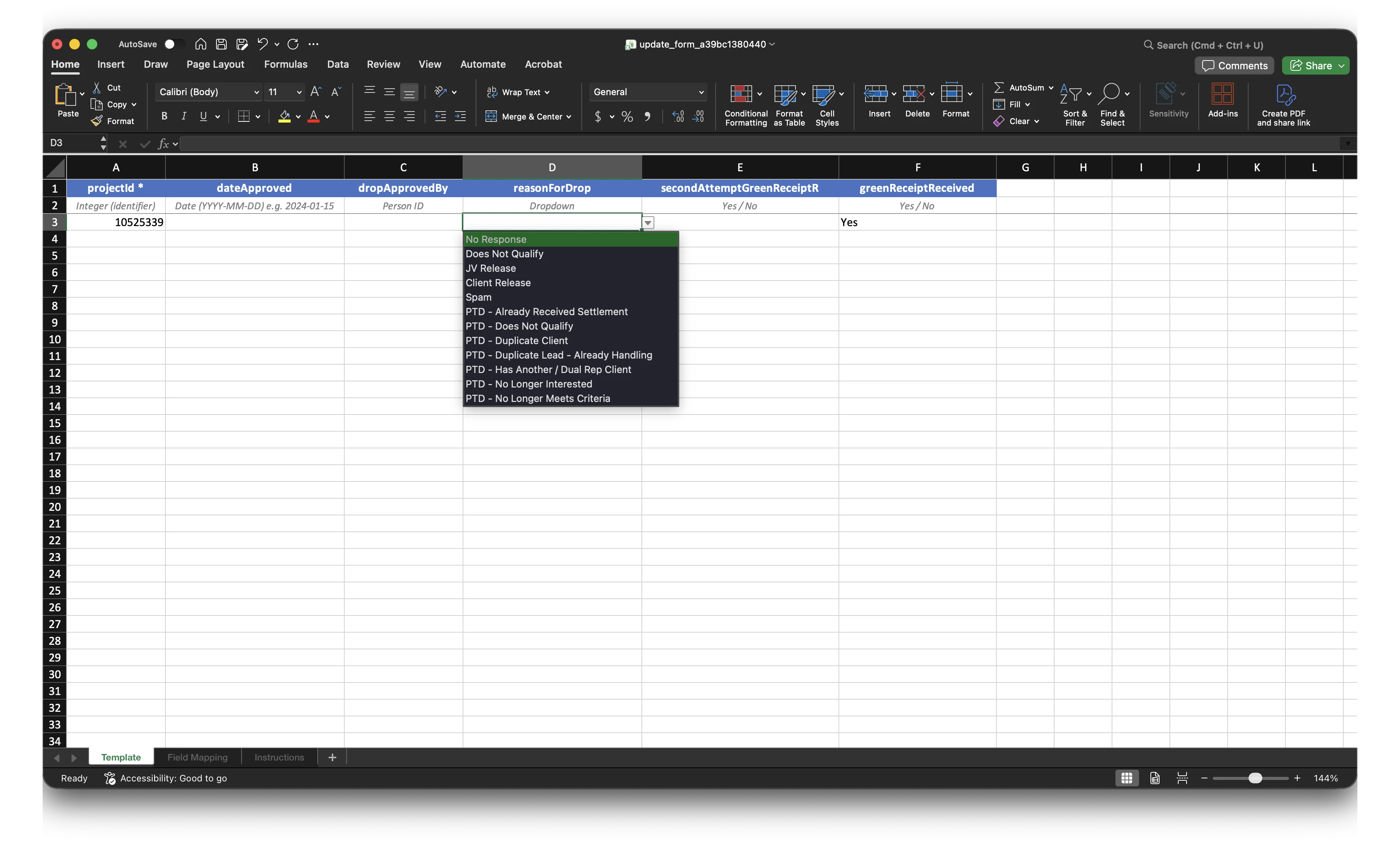The width and height of the screenshot is (1400, 845).
Task: Switch to the Formulas ribbon tab
Action: 286,64
